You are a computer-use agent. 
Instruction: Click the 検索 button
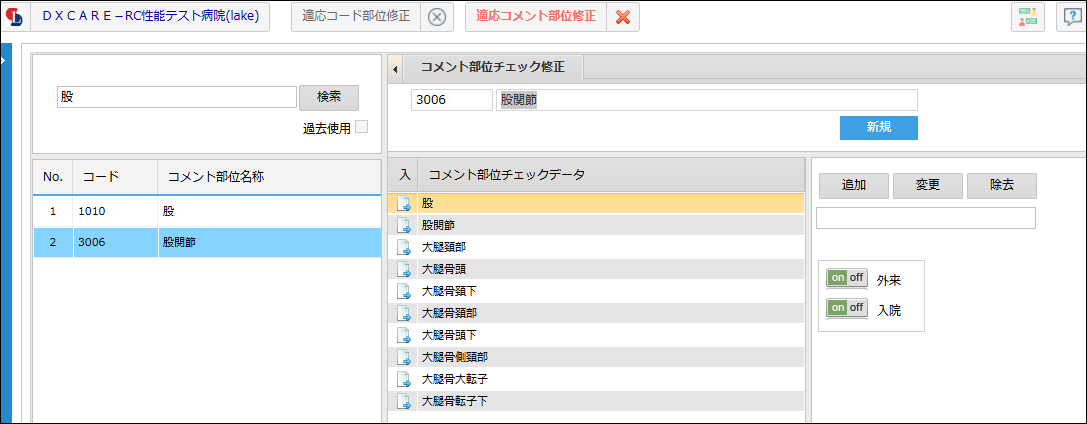(x=329, y=98)
